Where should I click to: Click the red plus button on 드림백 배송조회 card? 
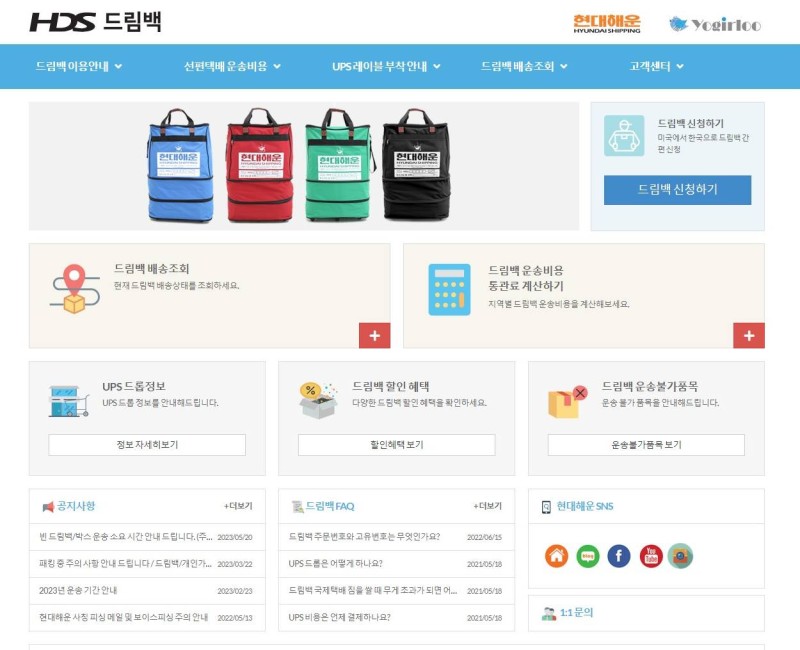point(374,335)
